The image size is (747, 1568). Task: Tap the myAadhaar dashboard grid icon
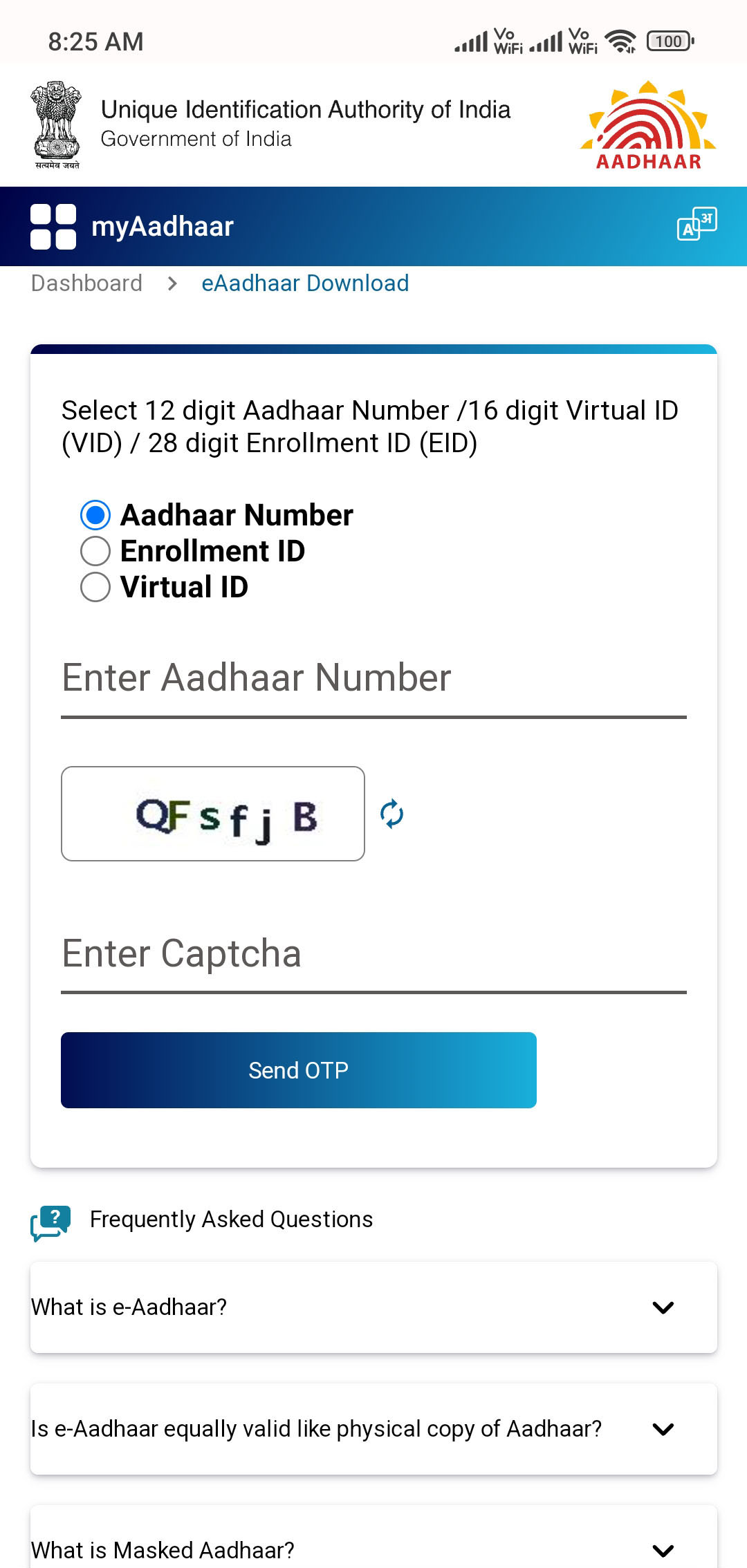(53, 227)
